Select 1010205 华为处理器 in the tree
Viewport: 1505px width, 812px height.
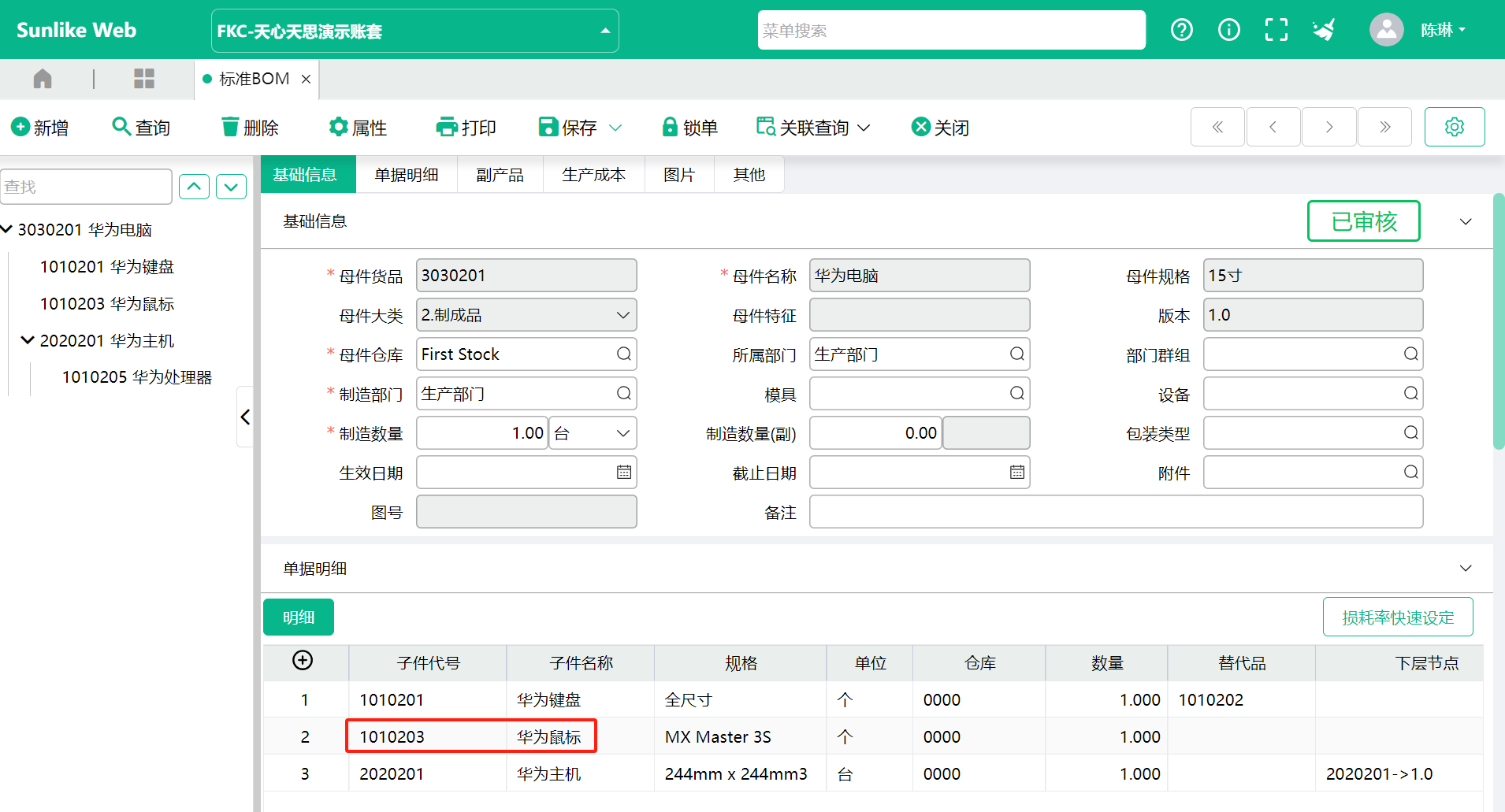click(x=137, y=377)
